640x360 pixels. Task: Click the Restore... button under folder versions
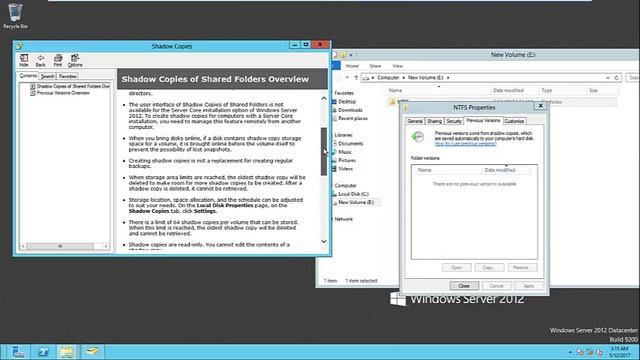522,268
